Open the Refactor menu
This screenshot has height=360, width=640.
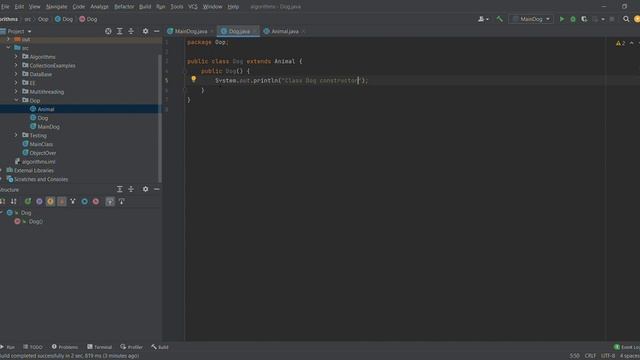[124, 7]
